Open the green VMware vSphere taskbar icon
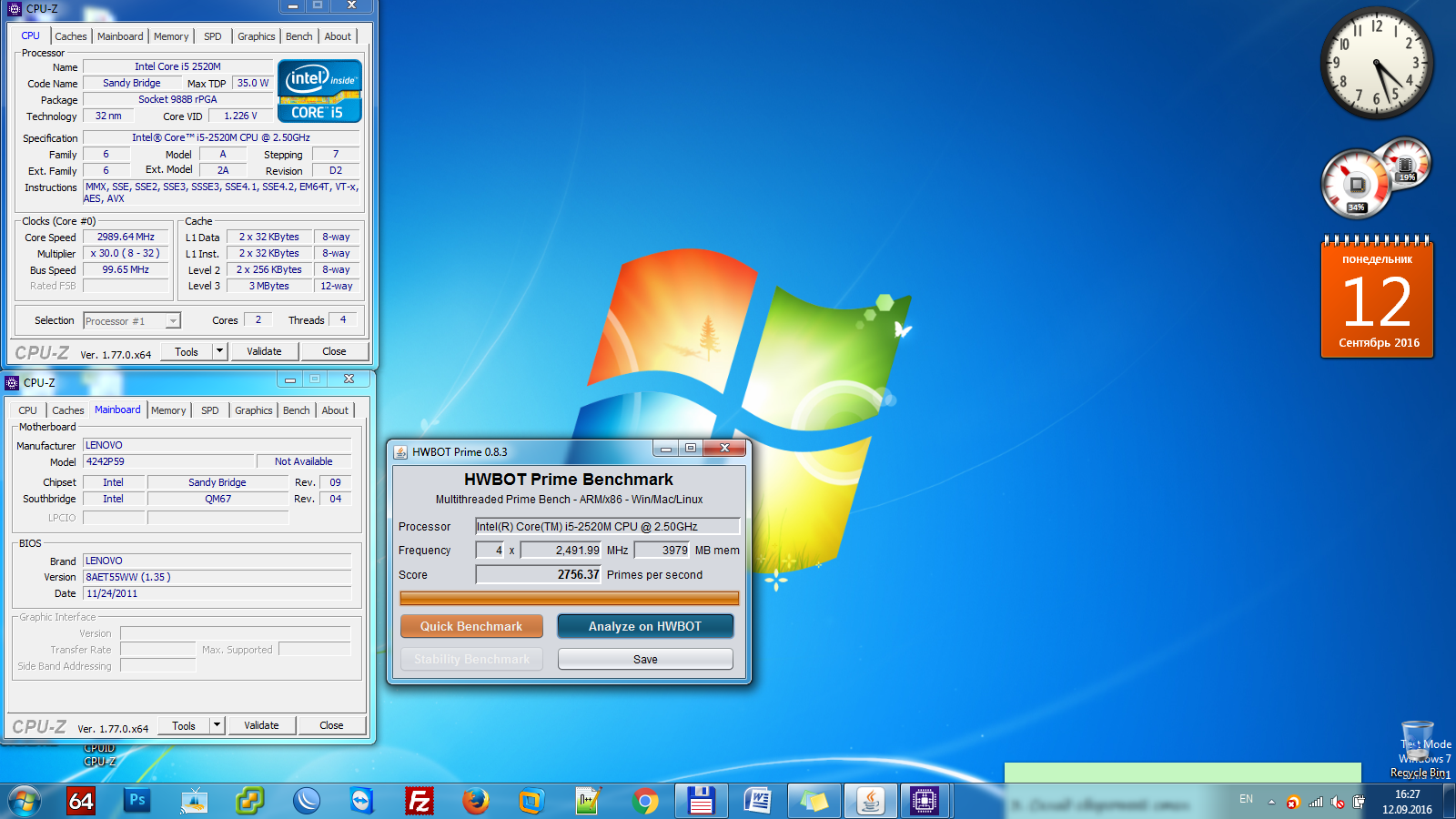This screenshot has width=1456, height=819. coord(249,801)
